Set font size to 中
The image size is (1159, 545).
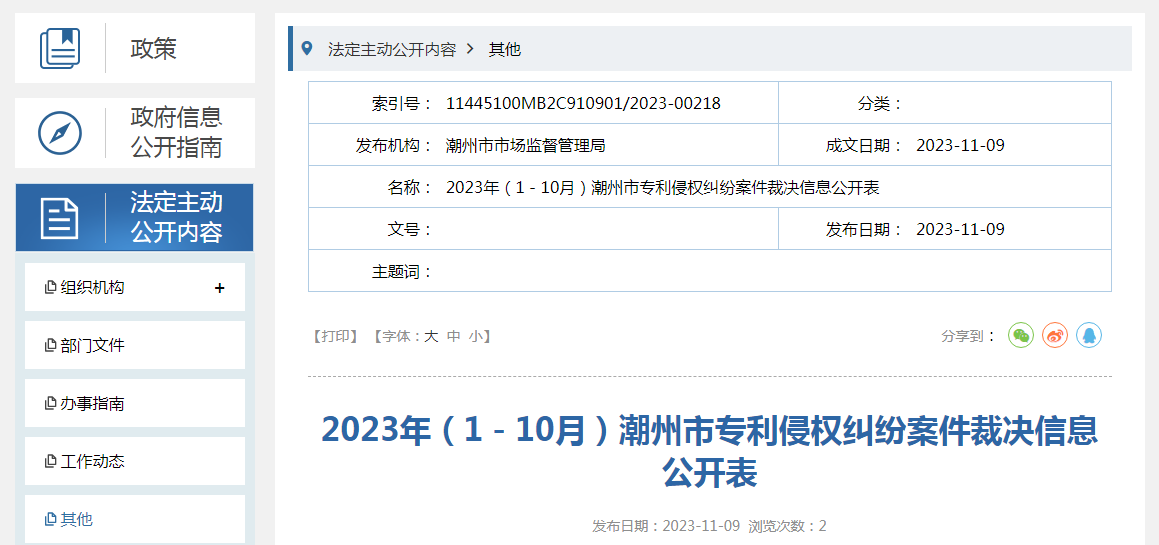455,336
